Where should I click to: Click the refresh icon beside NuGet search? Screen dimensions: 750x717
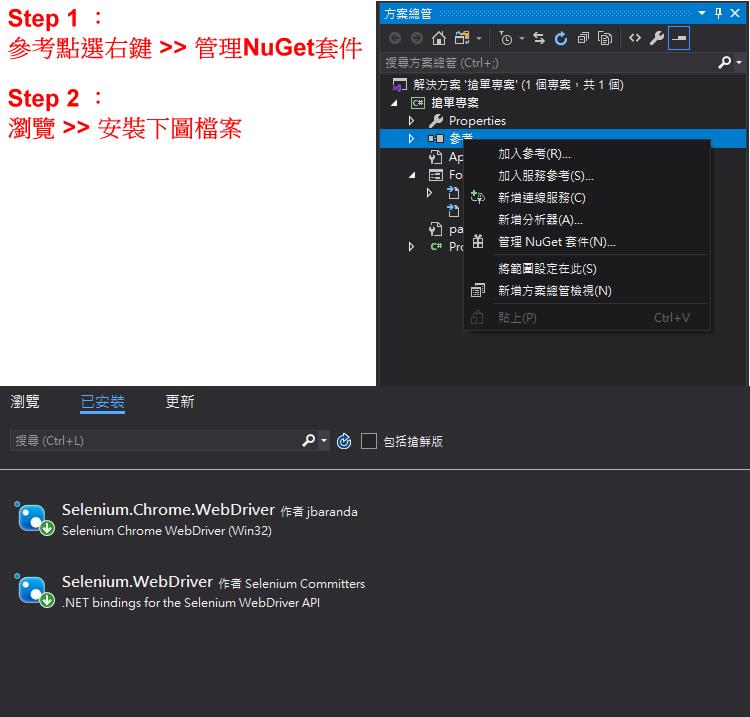tap(344, 441)
